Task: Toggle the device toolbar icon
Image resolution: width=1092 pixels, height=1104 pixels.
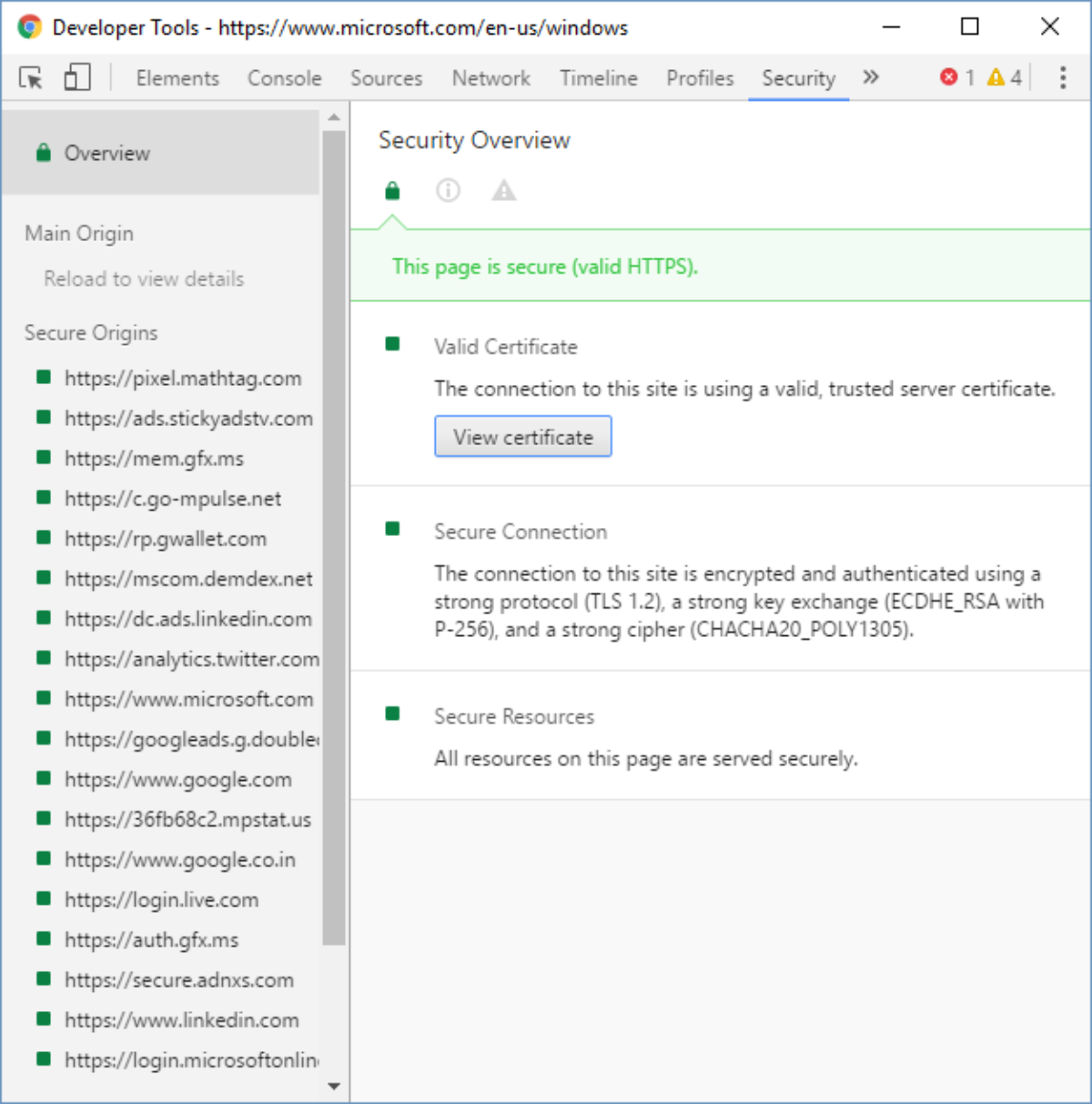Action: 77,78
